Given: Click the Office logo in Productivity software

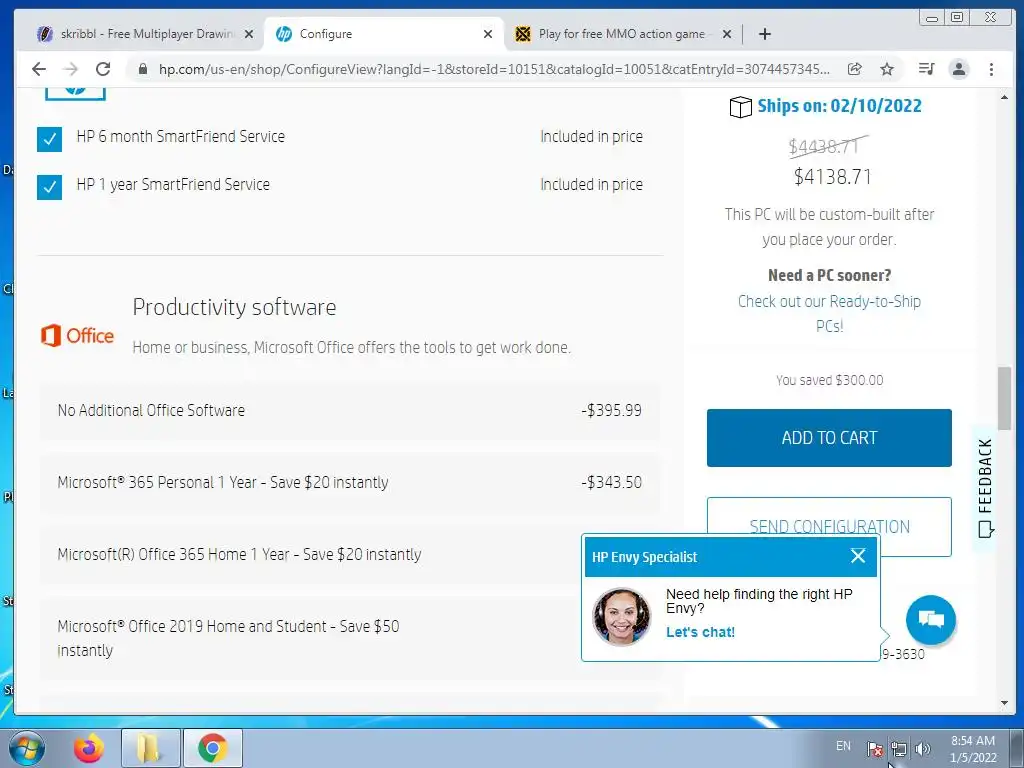Looking at the screenshot, I should pos(77,336).
